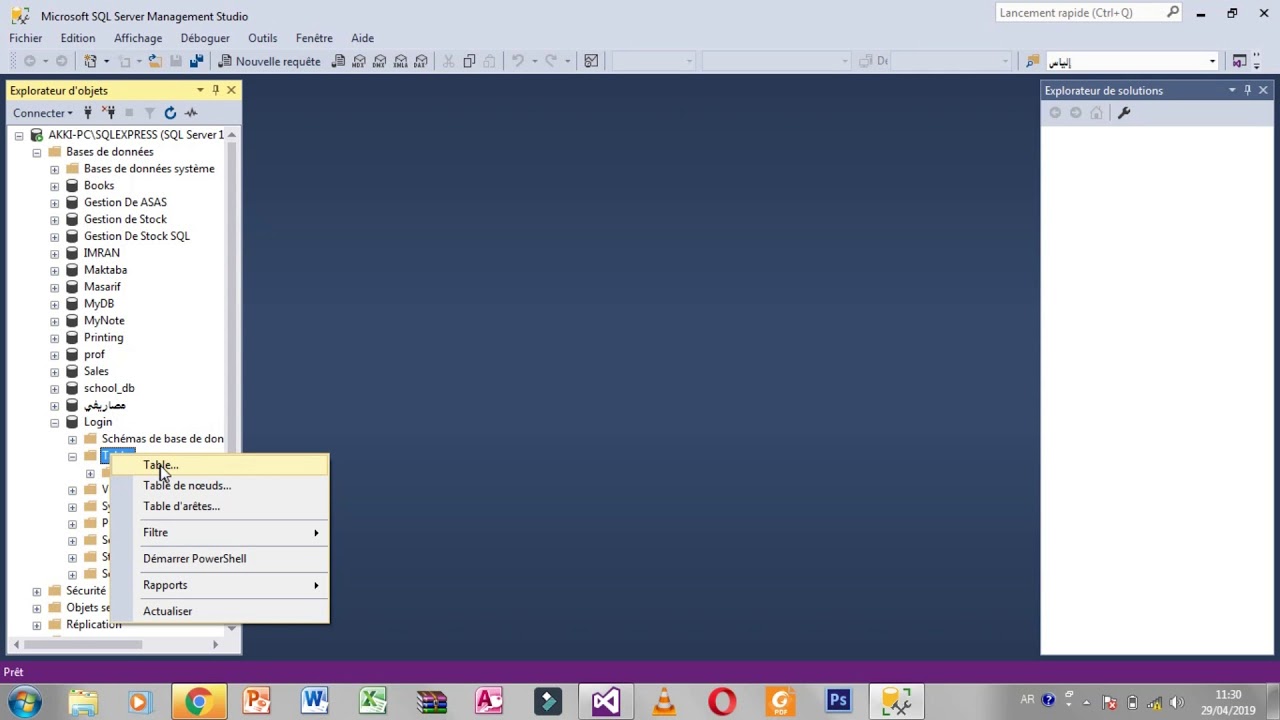Open the Fenêtre menu

pos(314,38)
